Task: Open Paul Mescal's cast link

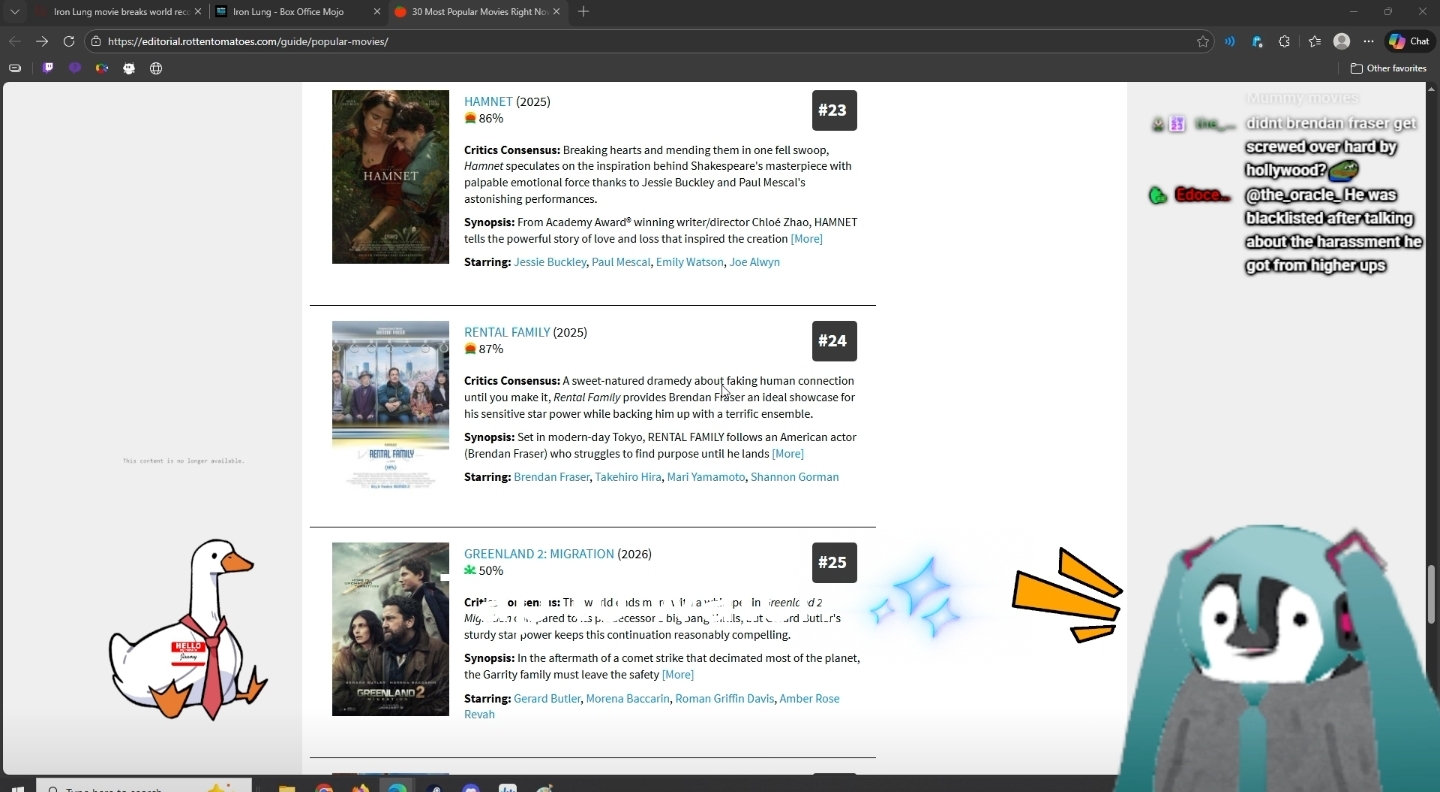Action: click(x=621, y=262)
